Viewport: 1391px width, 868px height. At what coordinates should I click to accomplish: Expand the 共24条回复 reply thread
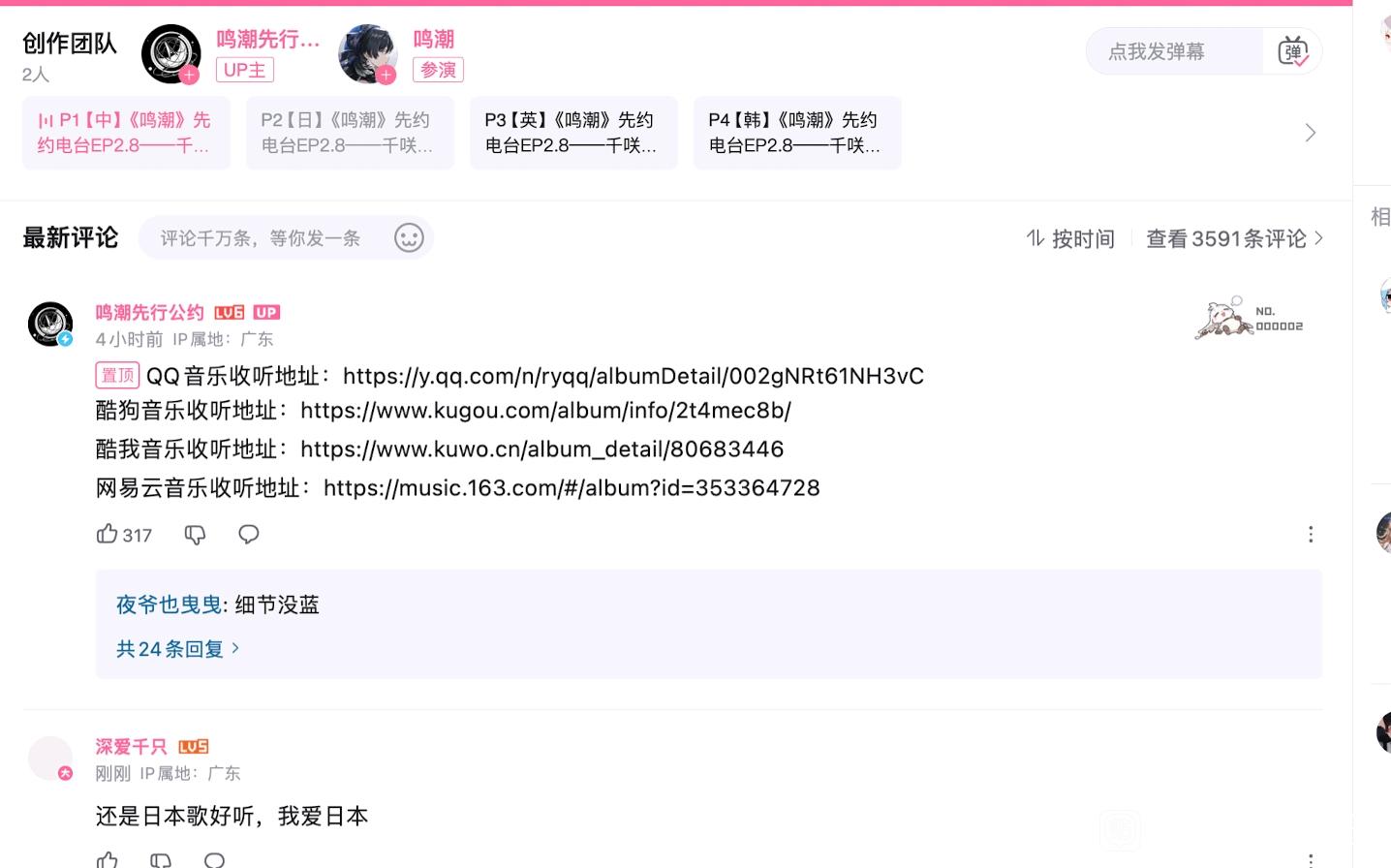click(177, 649)
